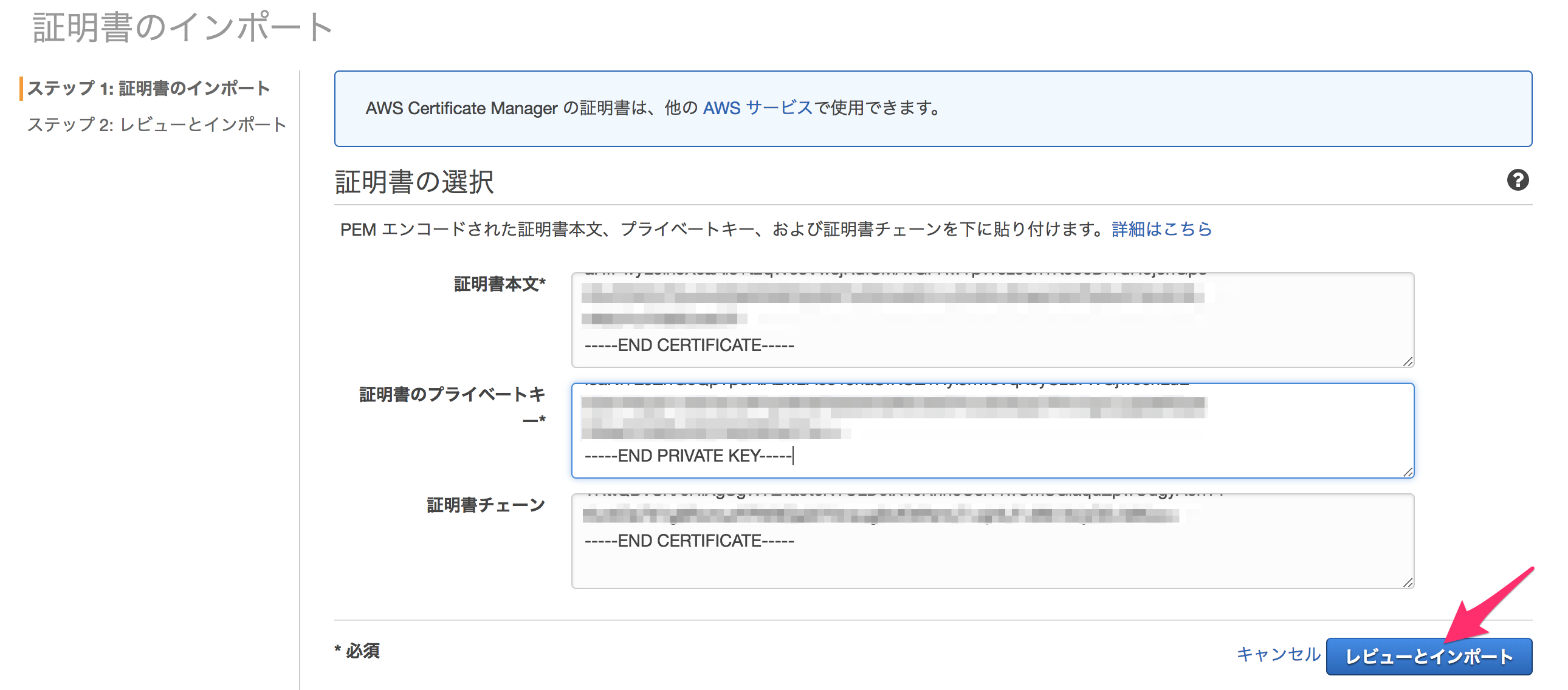1568x690 pixels.
Task: Click the 証明書の選択 section heading
Action: 414,182
